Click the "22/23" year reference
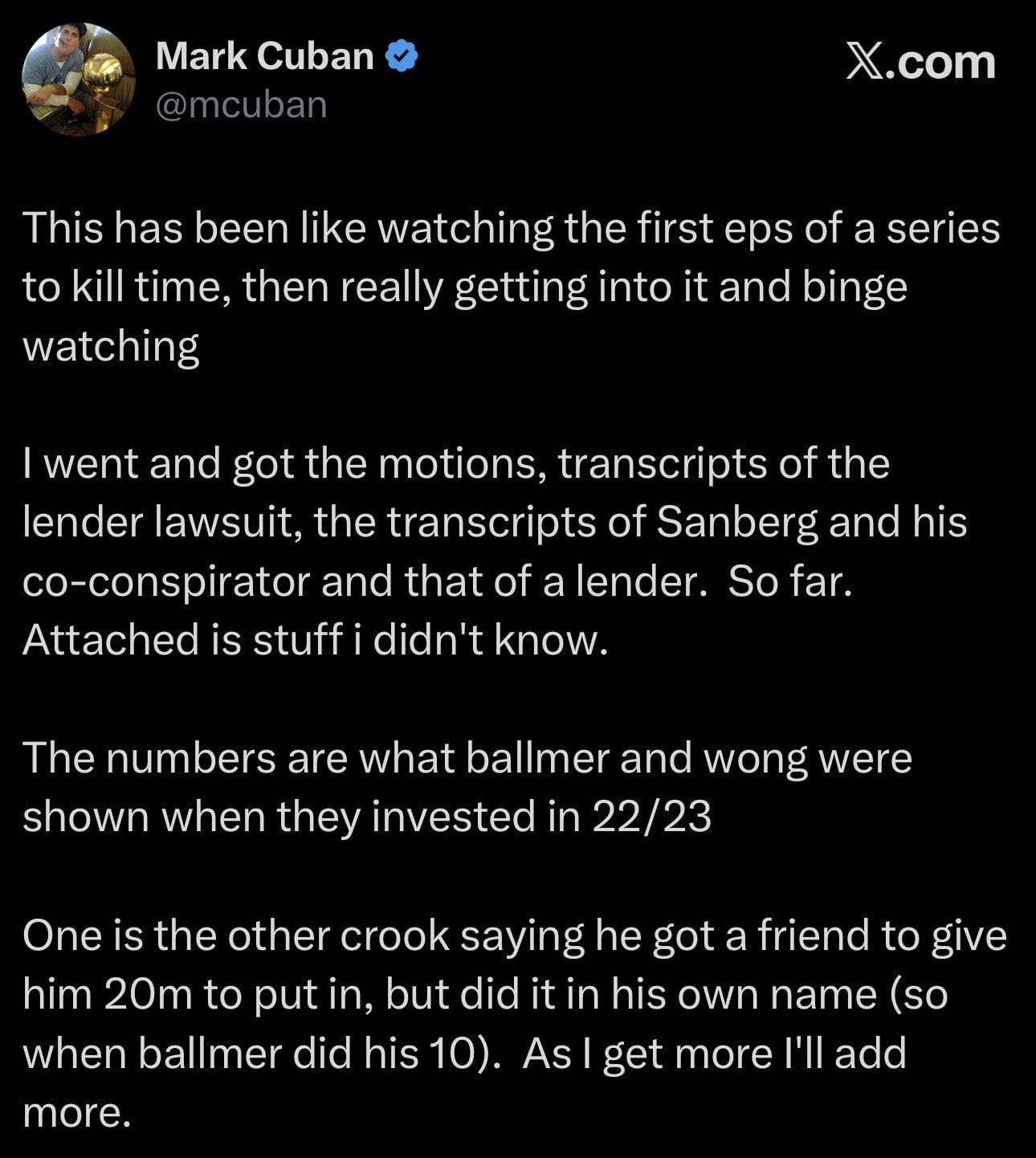This screenshot has width=1036, height=1158. tap(651, 816)
